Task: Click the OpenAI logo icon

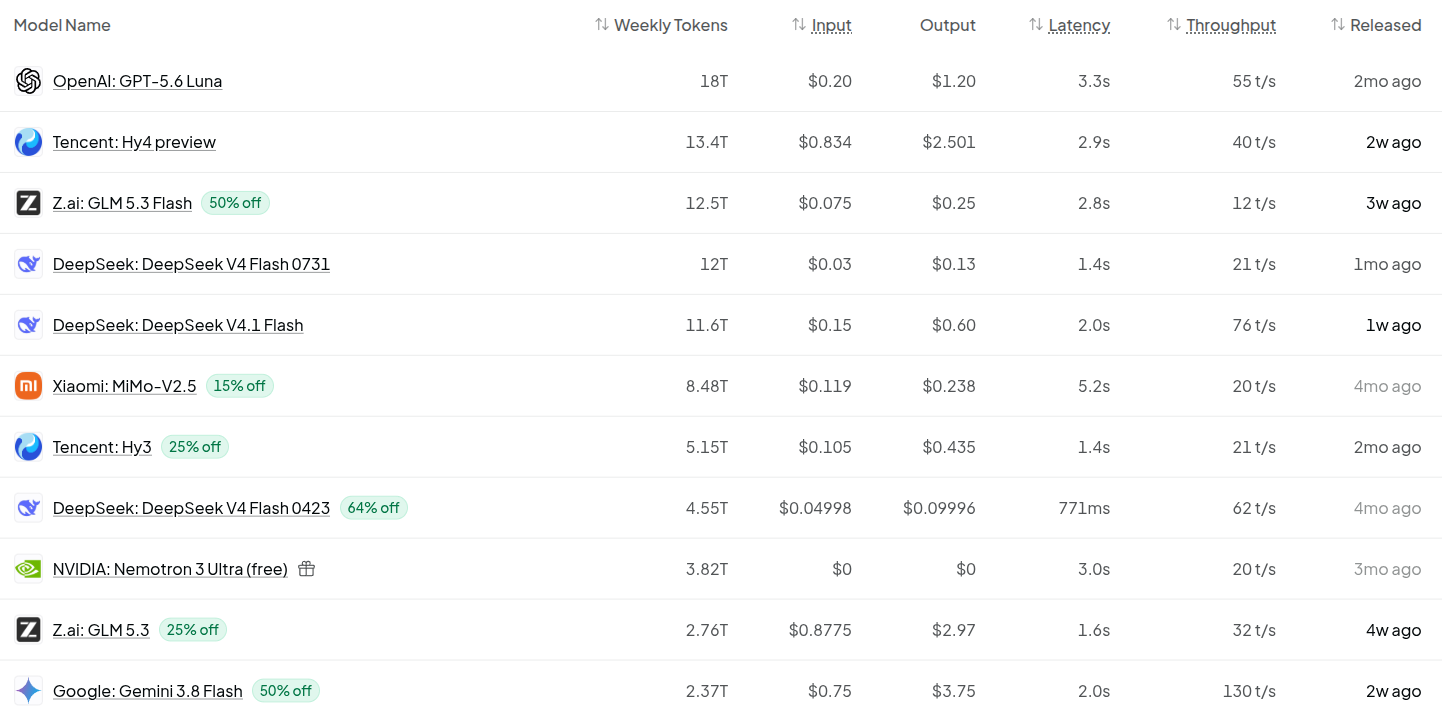Action: [28, 81]
